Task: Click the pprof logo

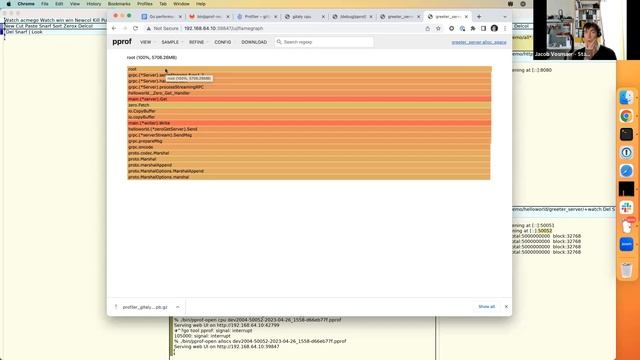Action: pyautogui.click(x=122, y=42)
